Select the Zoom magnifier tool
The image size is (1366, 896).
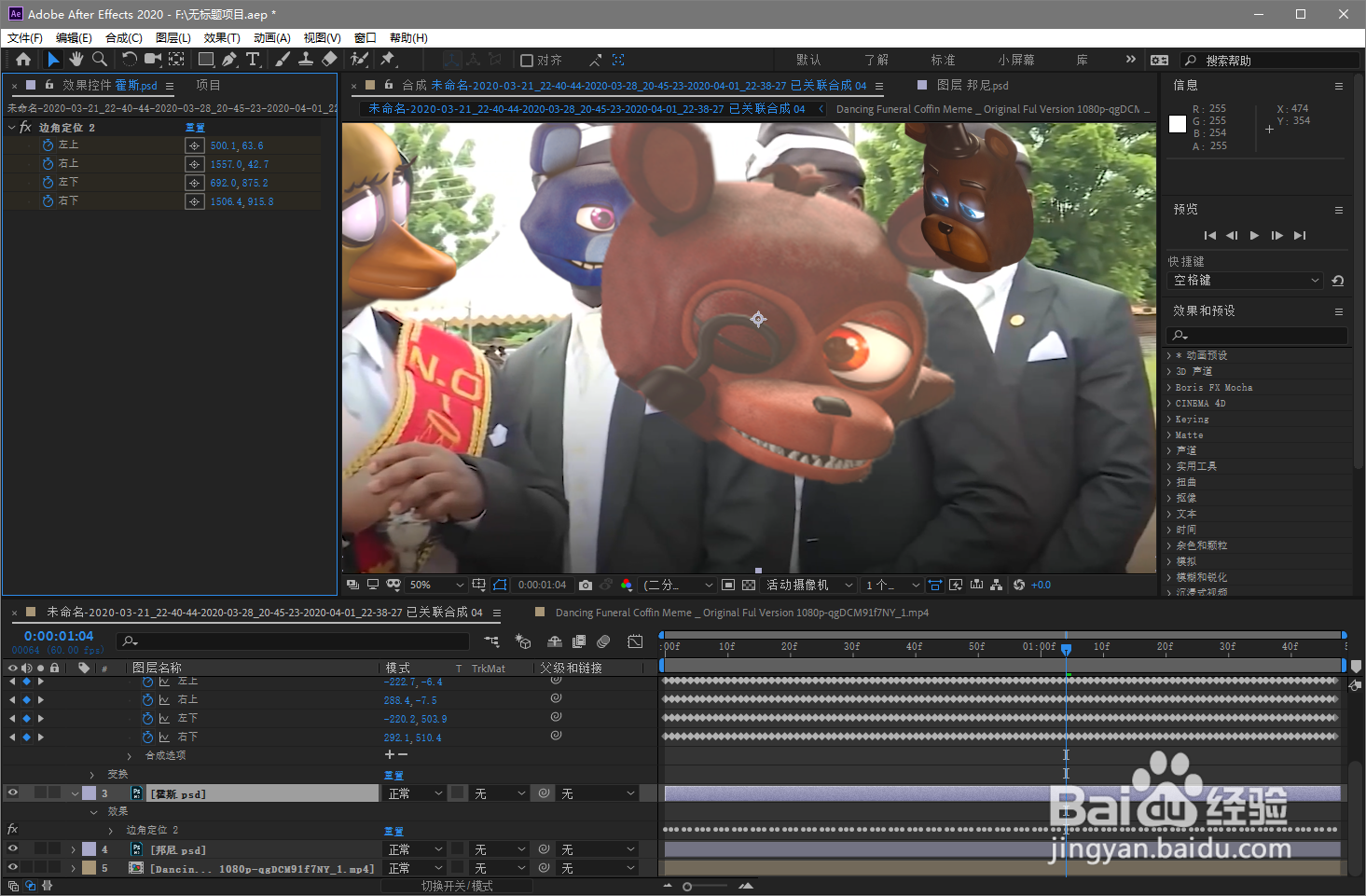click(x=100, y=59)
